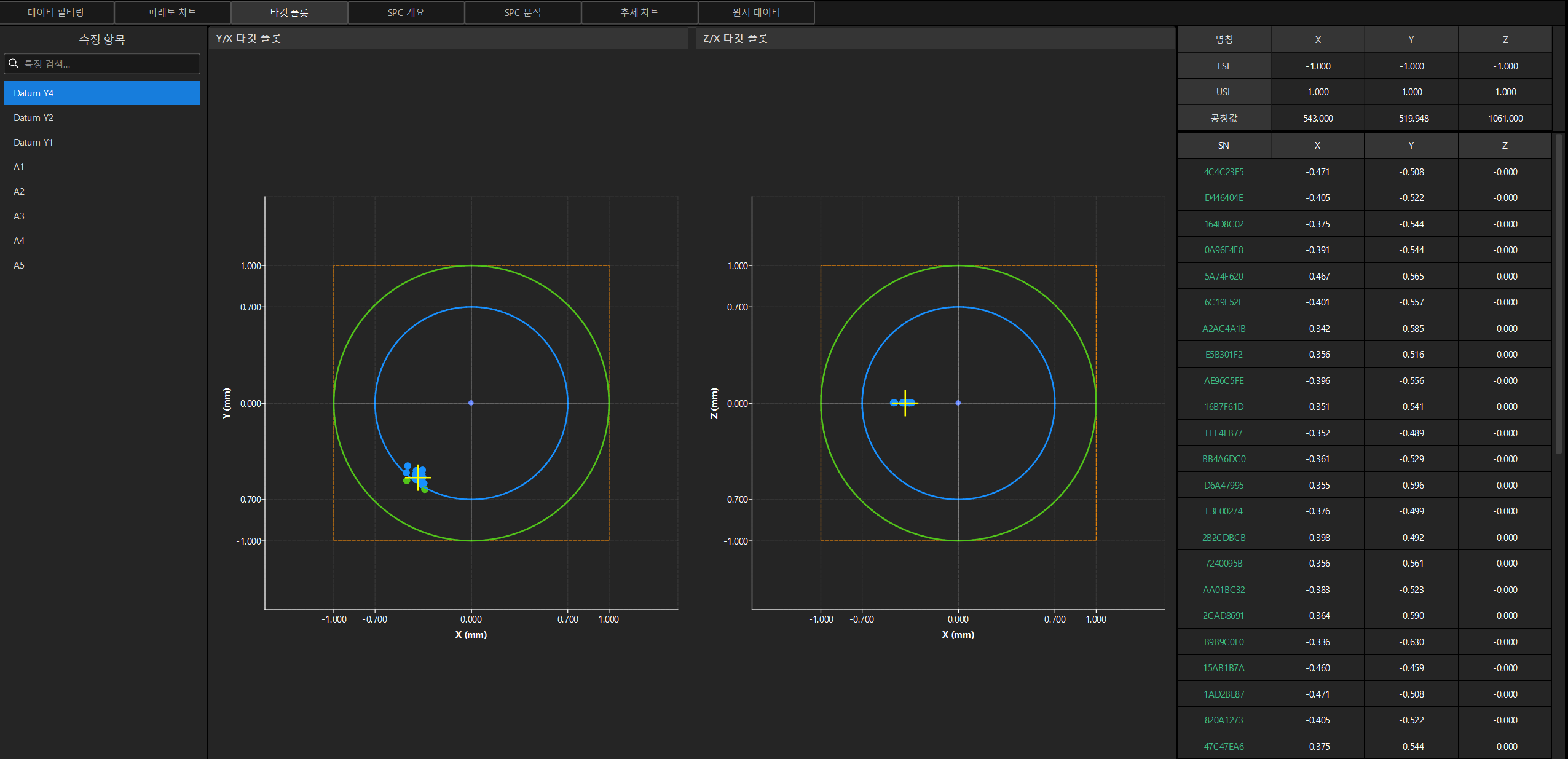Click the SN column header

1224,146
